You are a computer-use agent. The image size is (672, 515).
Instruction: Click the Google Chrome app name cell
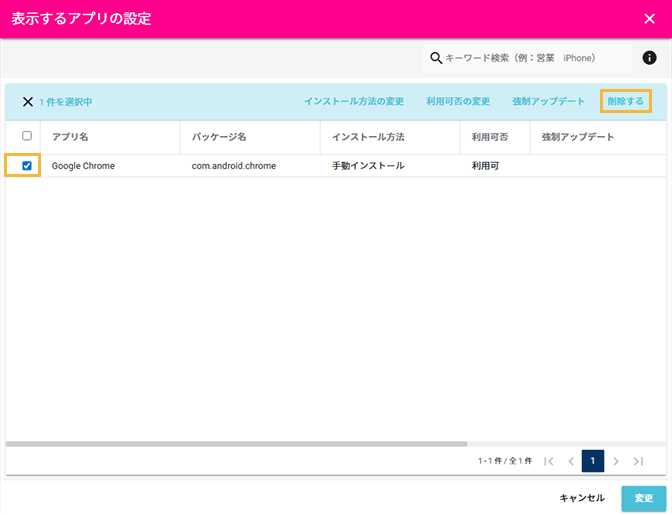tap(83, 166)
